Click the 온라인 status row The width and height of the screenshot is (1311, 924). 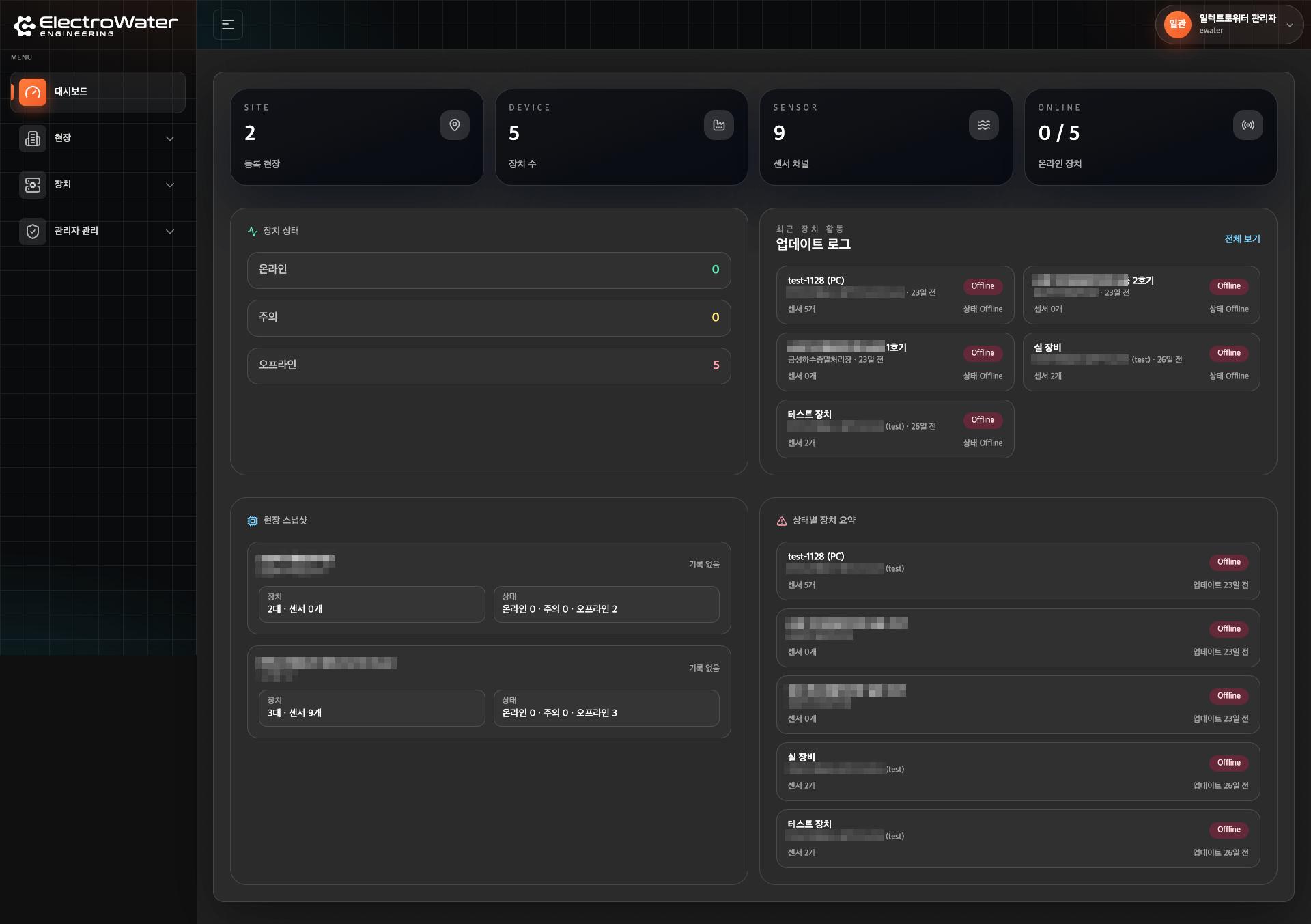click(x=489, y=270)
